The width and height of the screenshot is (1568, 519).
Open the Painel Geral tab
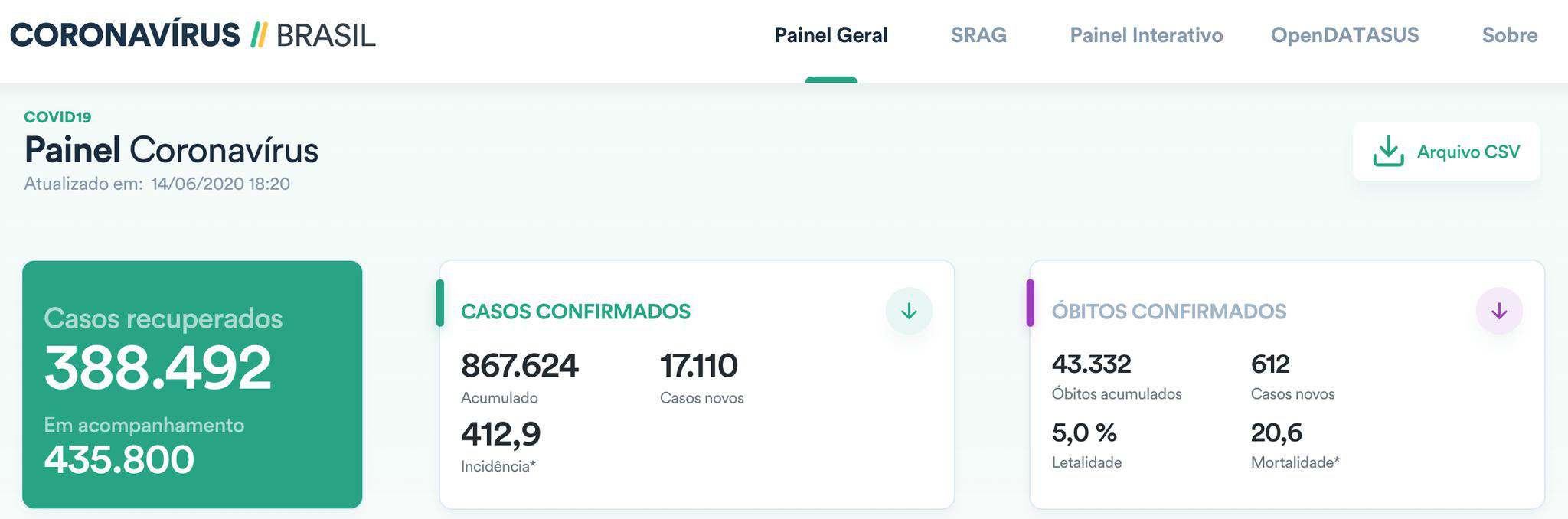click(x=831, y=35)
